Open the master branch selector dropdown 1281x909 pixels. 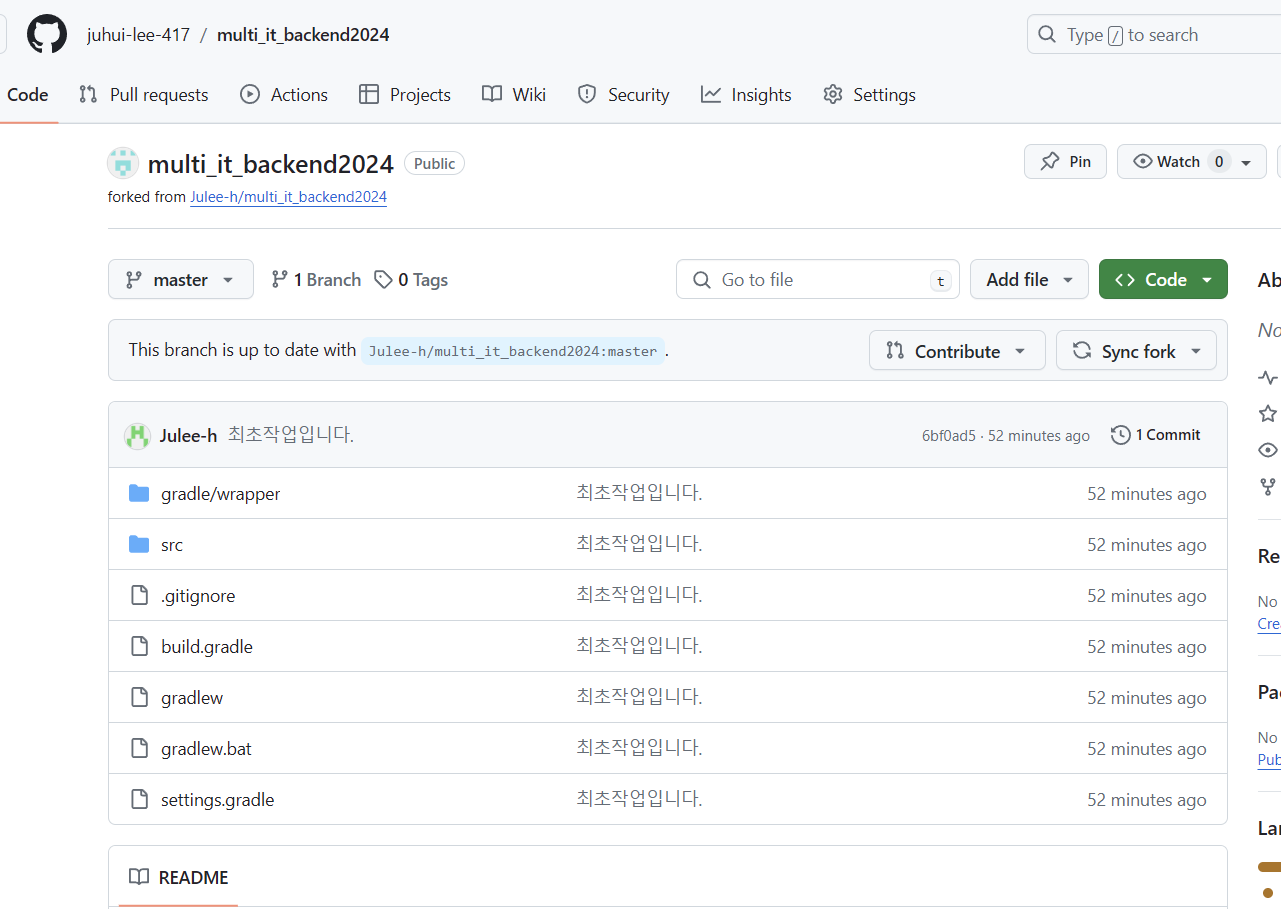181,280
